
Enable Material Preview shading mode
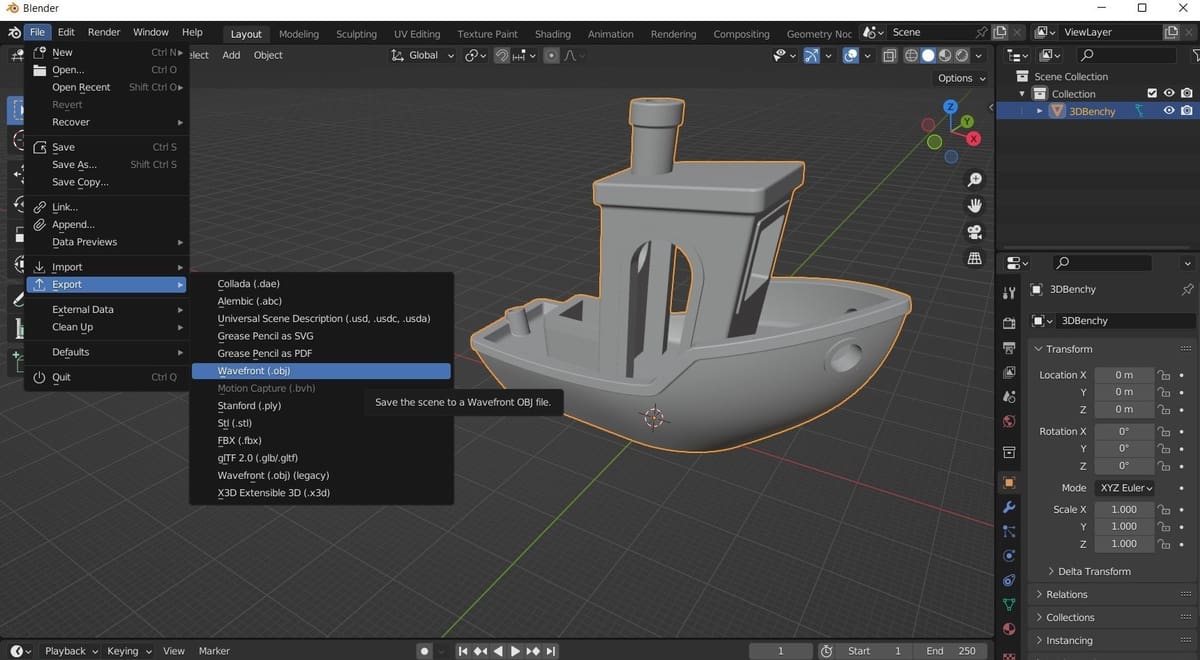click(944, 55)
